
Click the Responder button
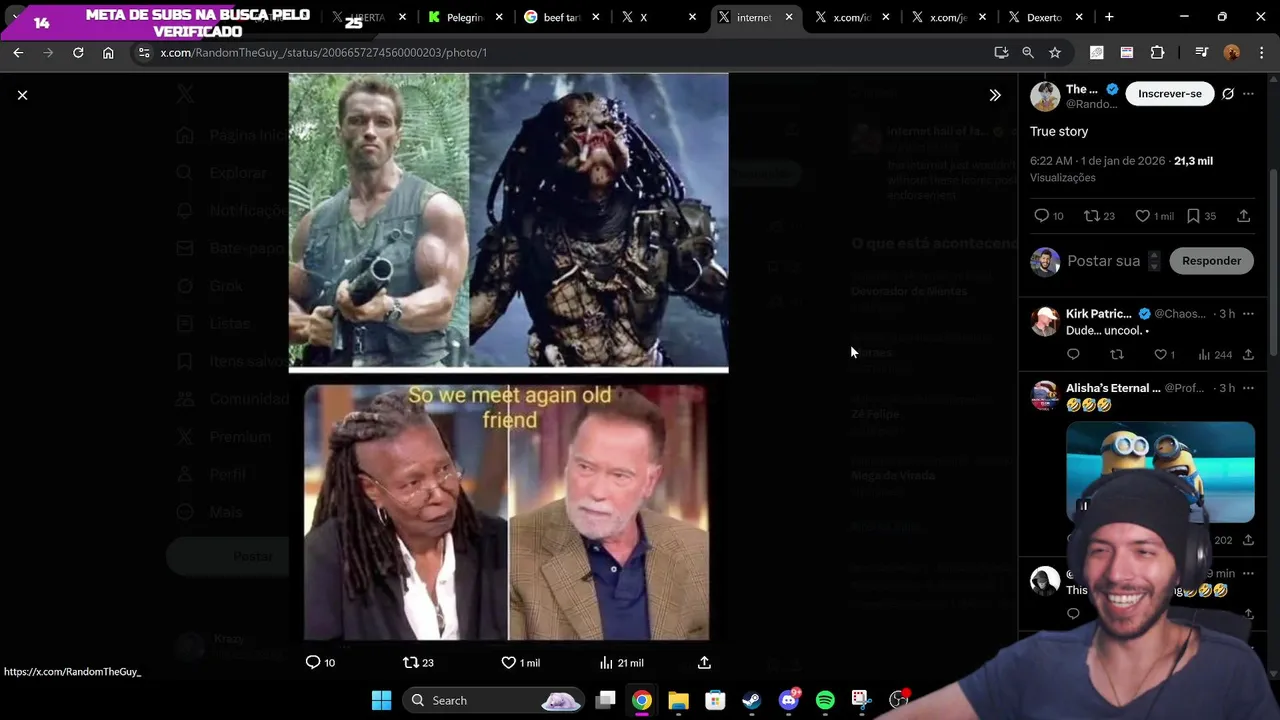1211,261
